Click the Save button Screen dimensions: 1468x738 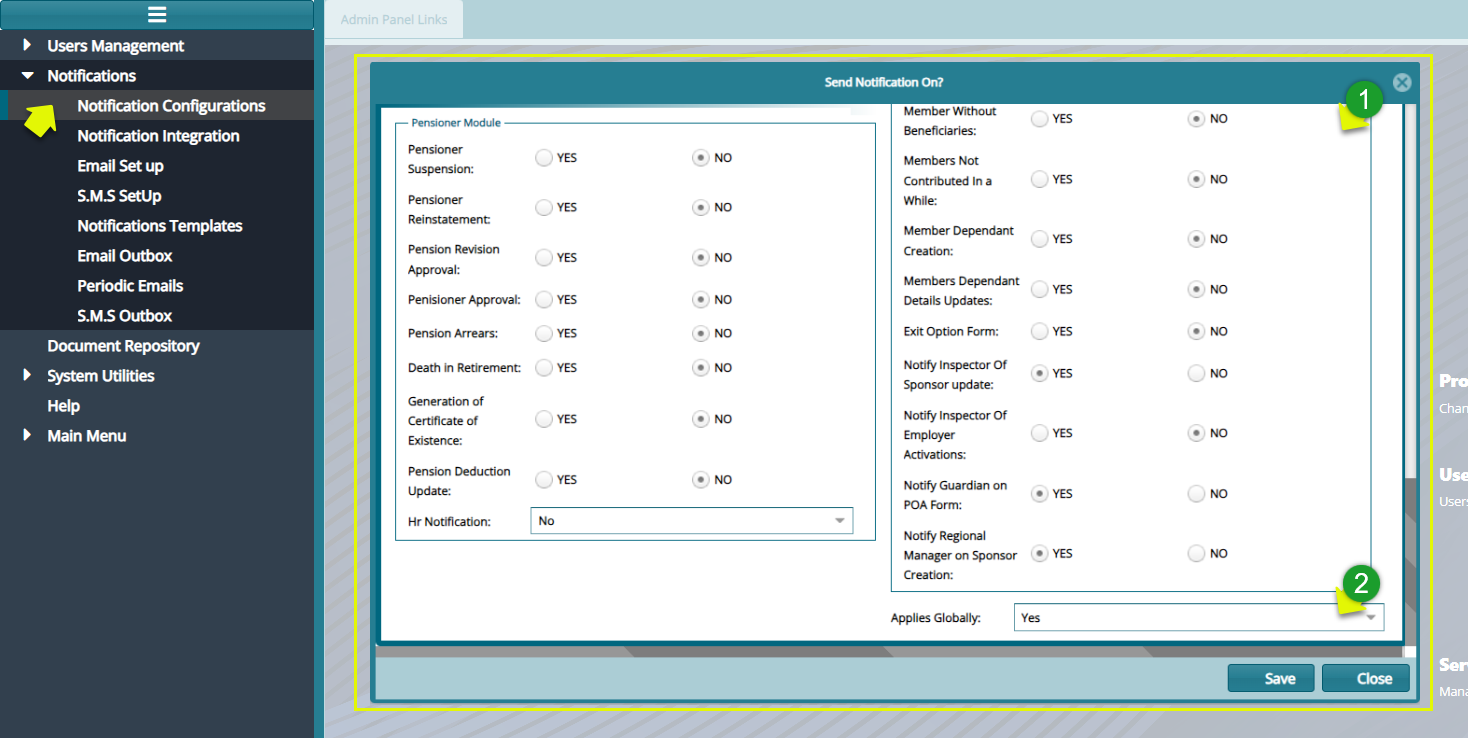tap(1271, 677)
